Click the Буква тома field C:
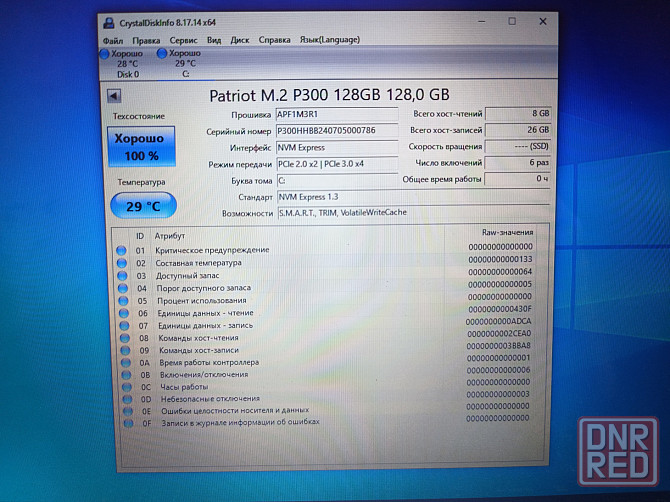 pyautogui.click(x=338, y=180)
